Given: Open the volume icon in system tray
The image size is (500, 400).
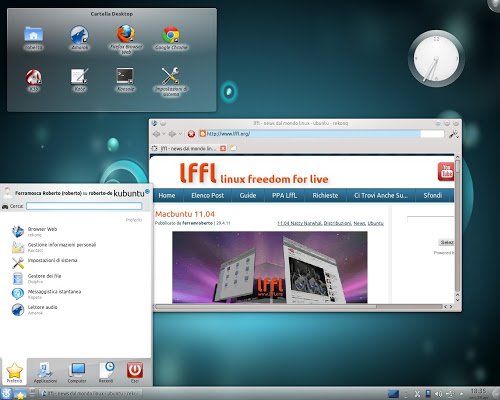Looking at the screenshot, I should (438, 394).
